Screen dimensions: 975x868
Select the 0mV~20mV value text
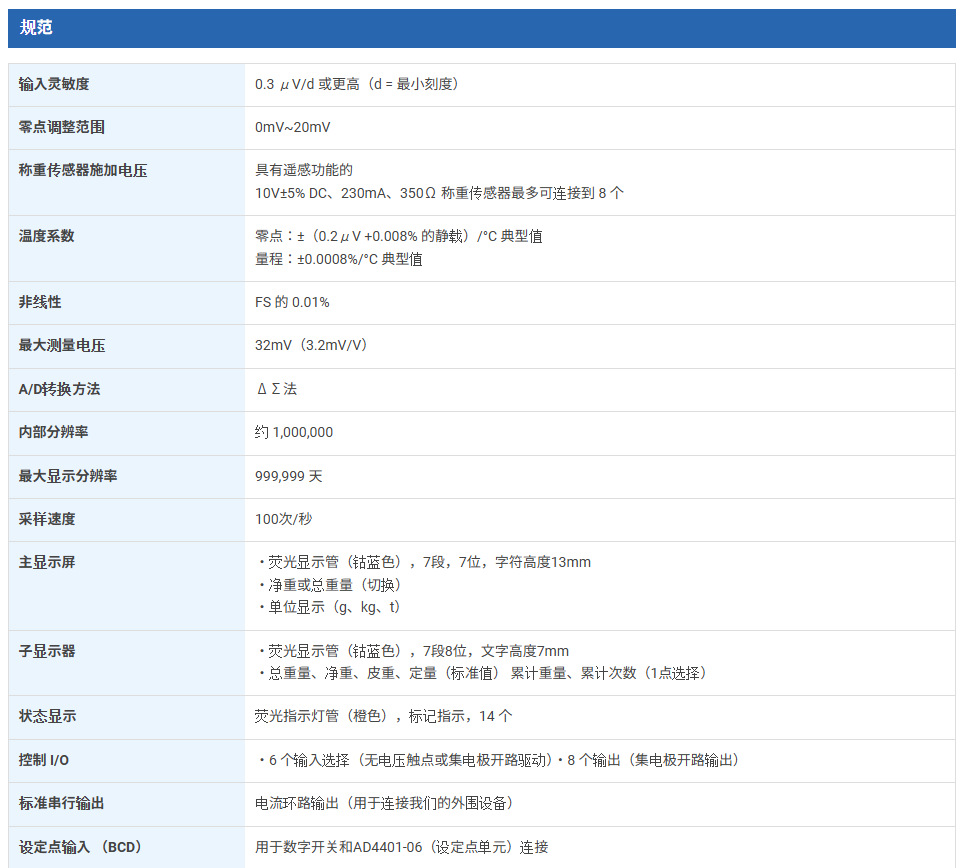[x=292, y=127]
